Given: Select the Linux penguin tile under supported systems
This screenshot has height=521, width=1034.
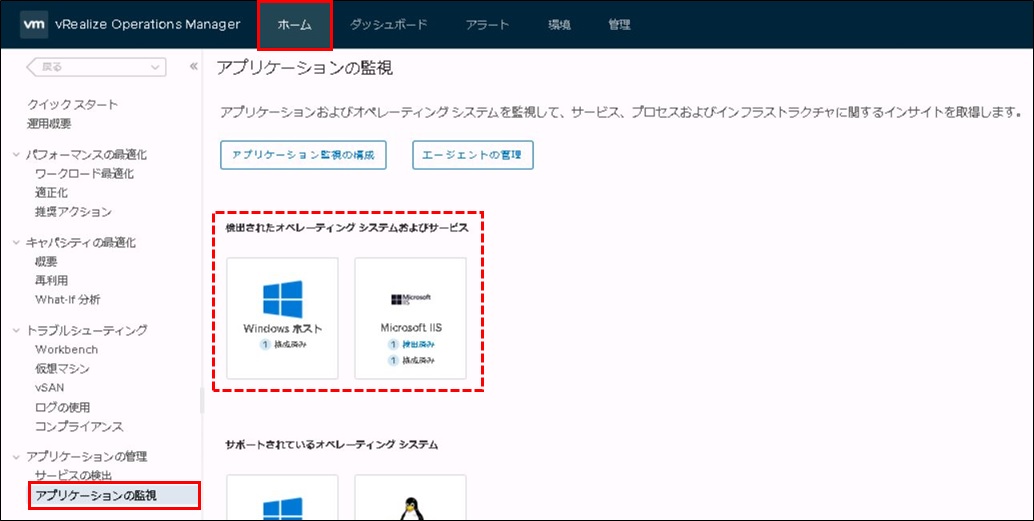Looking at the screenshot, I should [410, 497].
